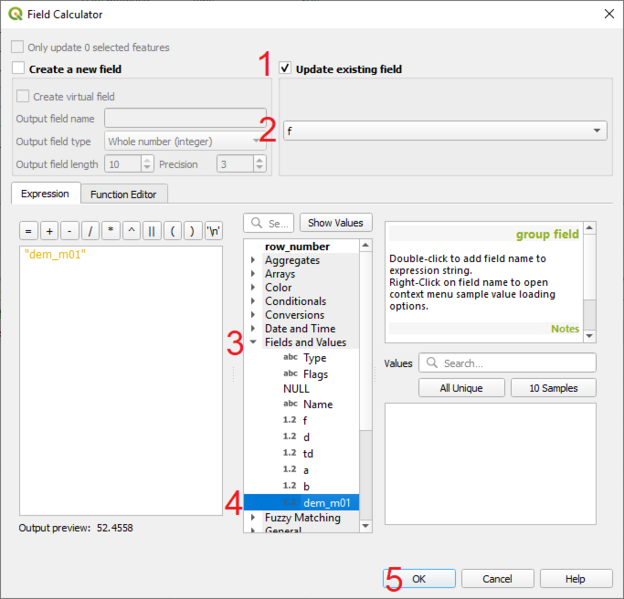The height and width of the screenshot is (599, 624).
Task: Insert the multiplication asterisk operator
Action: [111, 231]
